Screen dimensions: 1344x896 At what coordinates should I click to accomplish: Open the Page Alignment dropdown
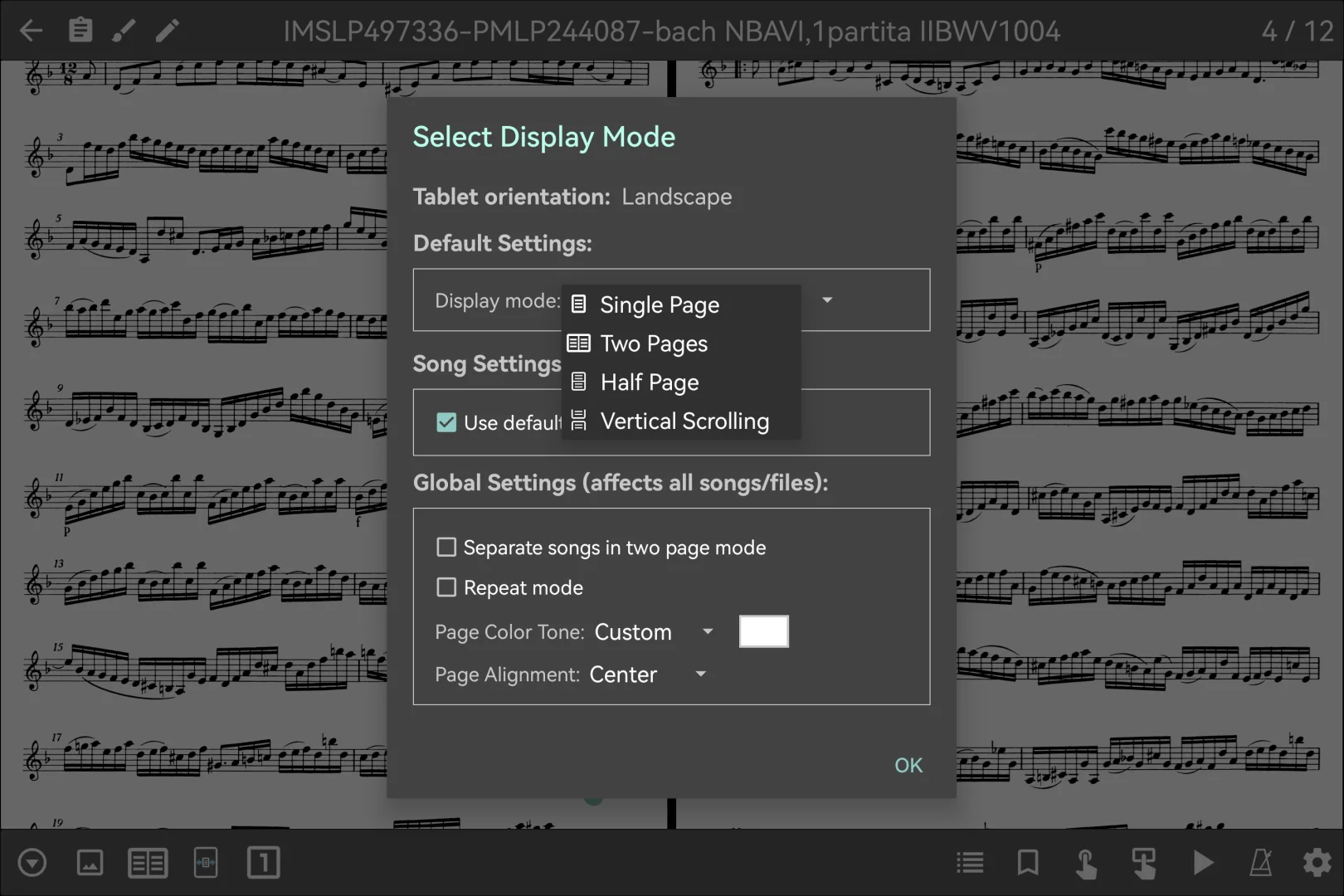[x=648, y=674]
